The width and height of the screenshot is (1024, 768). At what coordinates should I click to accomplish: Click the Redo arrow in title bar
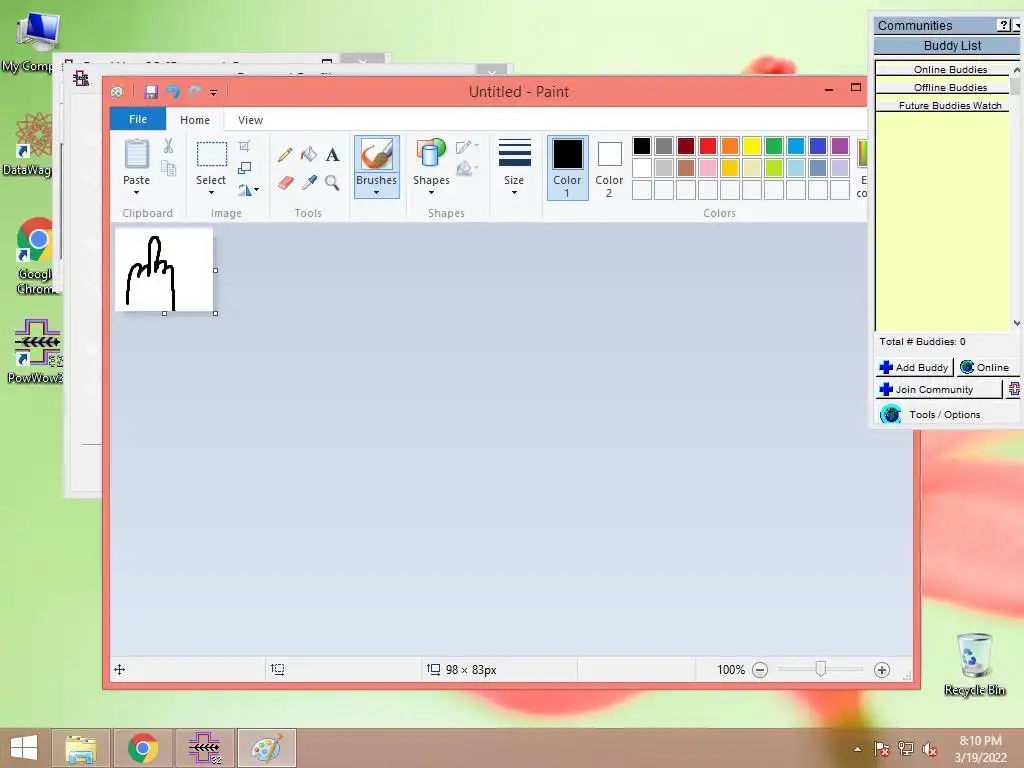point(194,92)
